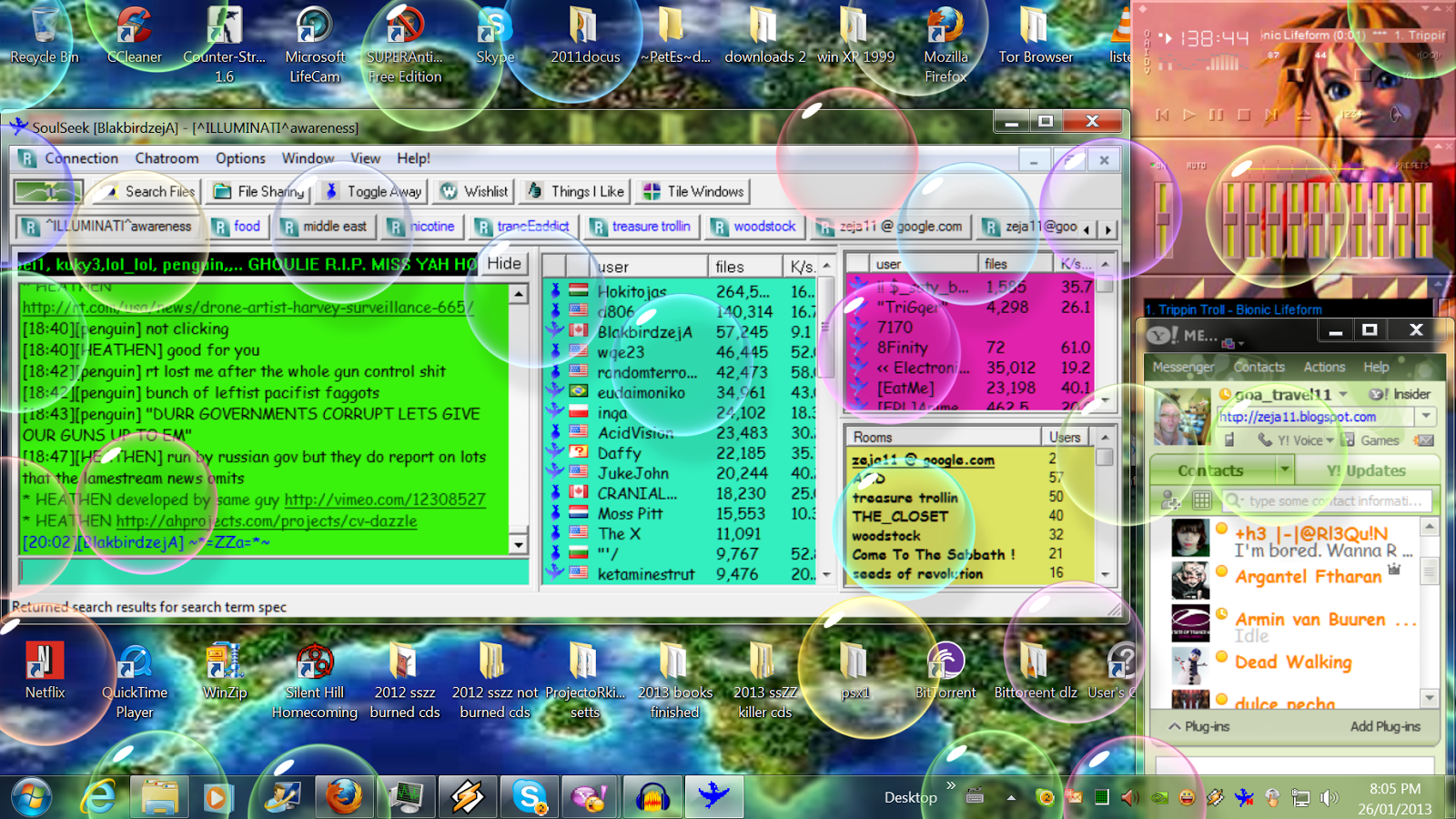Viewport: 1456px width, 819px height.
Task: Switch to the Y! Updates tab
Action: (1365, 470)
